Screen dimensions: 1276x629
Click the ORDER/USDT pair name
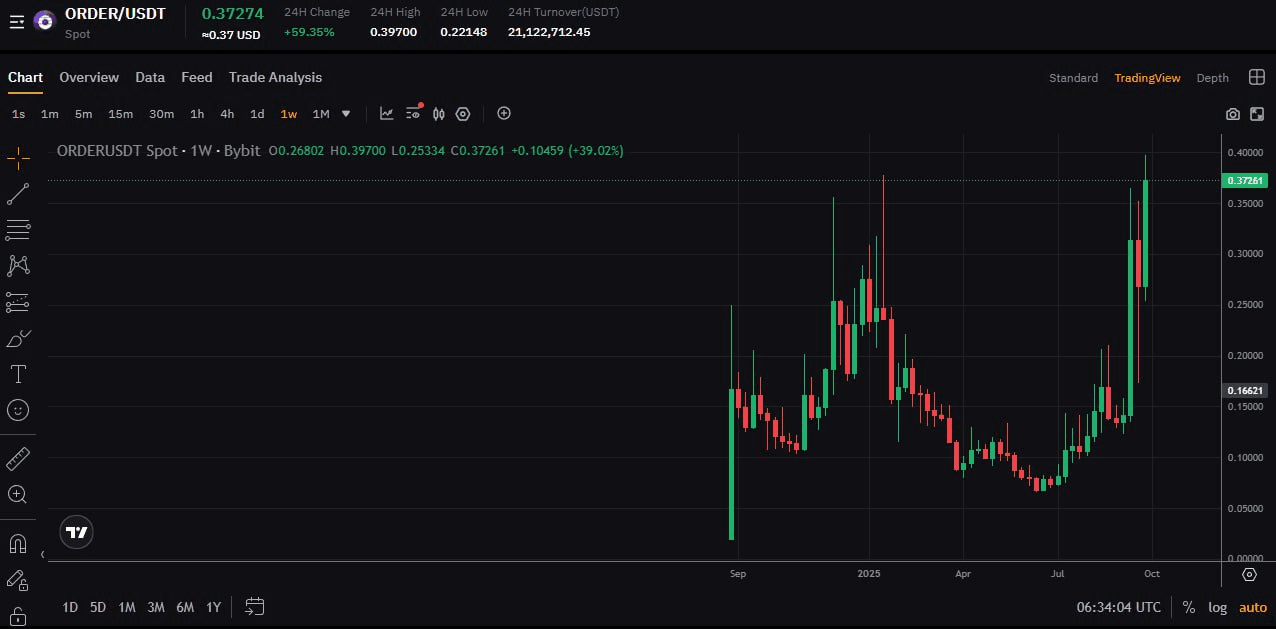(115, 14)
